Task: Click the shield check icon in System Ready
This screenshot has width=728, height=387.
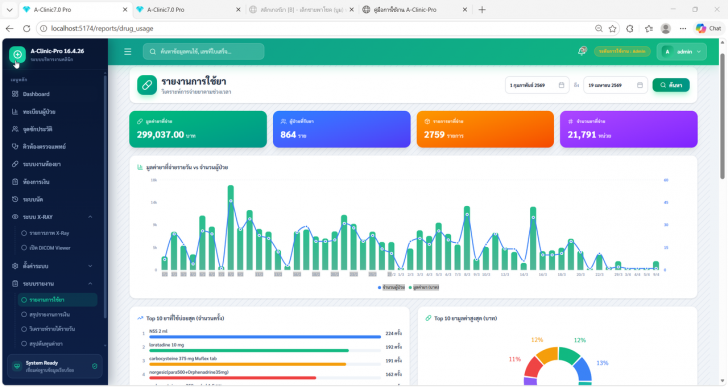Action: (x=95, y=366)
